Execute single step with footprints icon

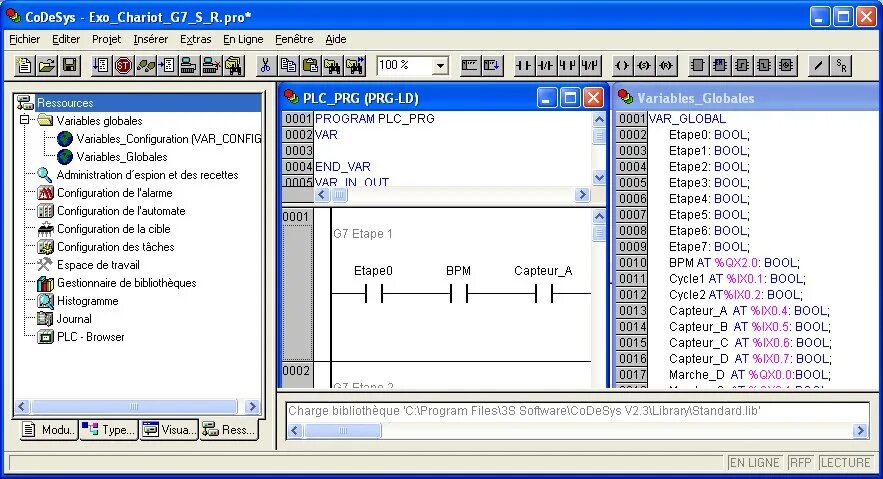pyautogui.click(x=145, y=66)
